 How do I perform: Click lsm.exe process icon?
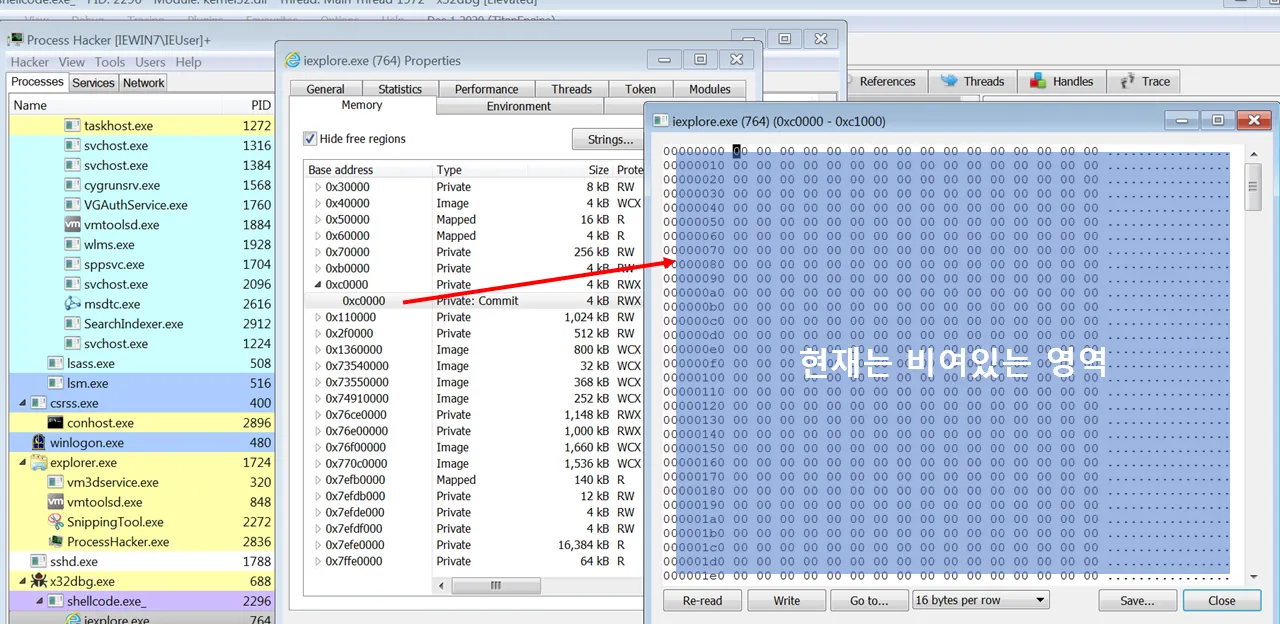(x=55, y=383)
